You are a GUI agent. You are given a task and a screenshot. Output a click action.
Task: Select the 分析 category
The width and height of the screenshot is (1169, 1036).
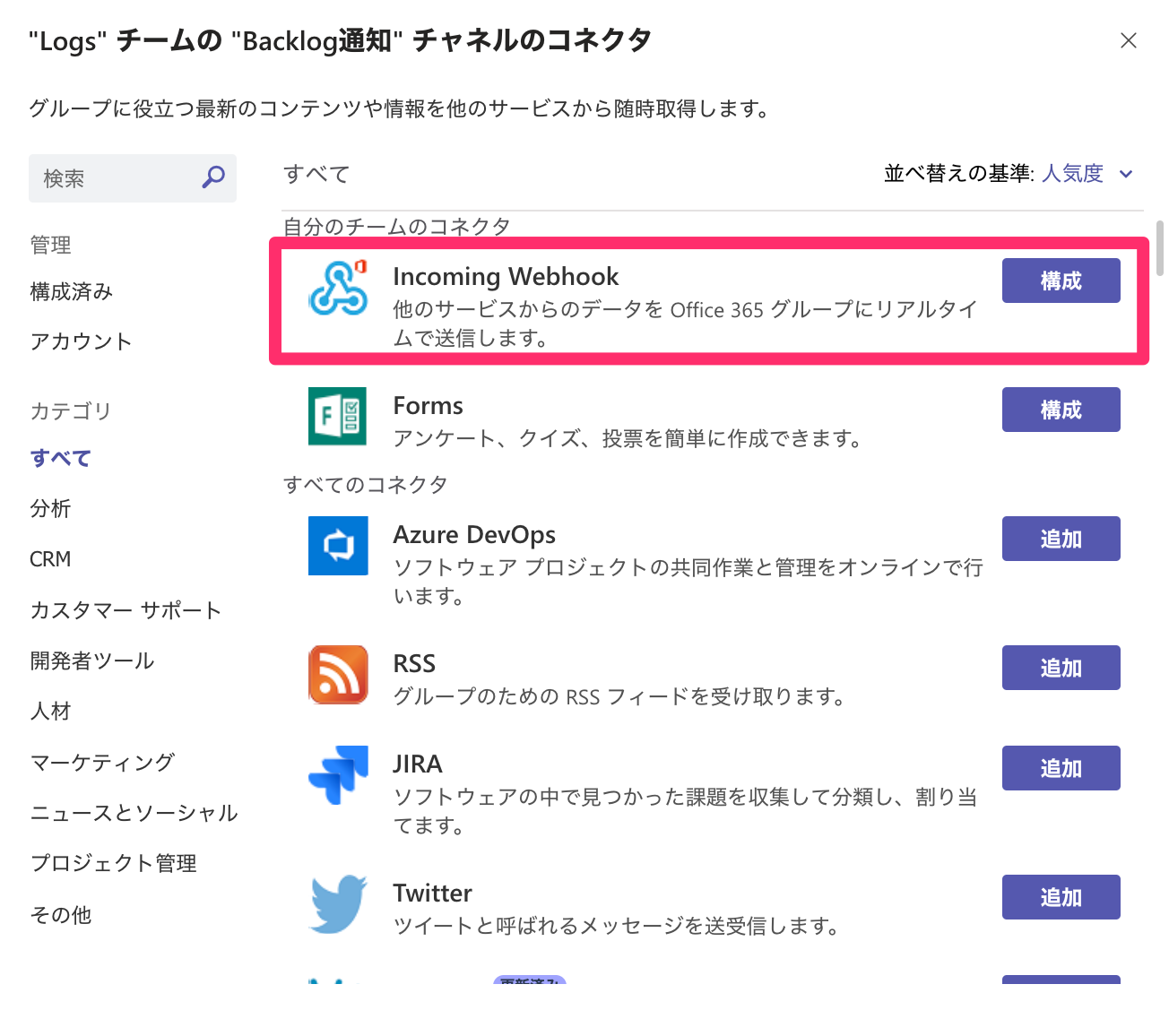[50, 508]
